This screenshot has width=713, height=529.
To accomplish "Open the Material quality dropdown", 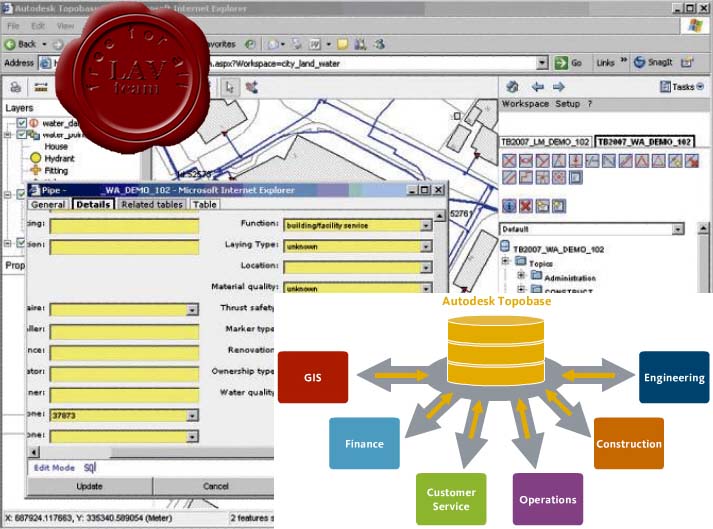I will (x=426, y=288).
